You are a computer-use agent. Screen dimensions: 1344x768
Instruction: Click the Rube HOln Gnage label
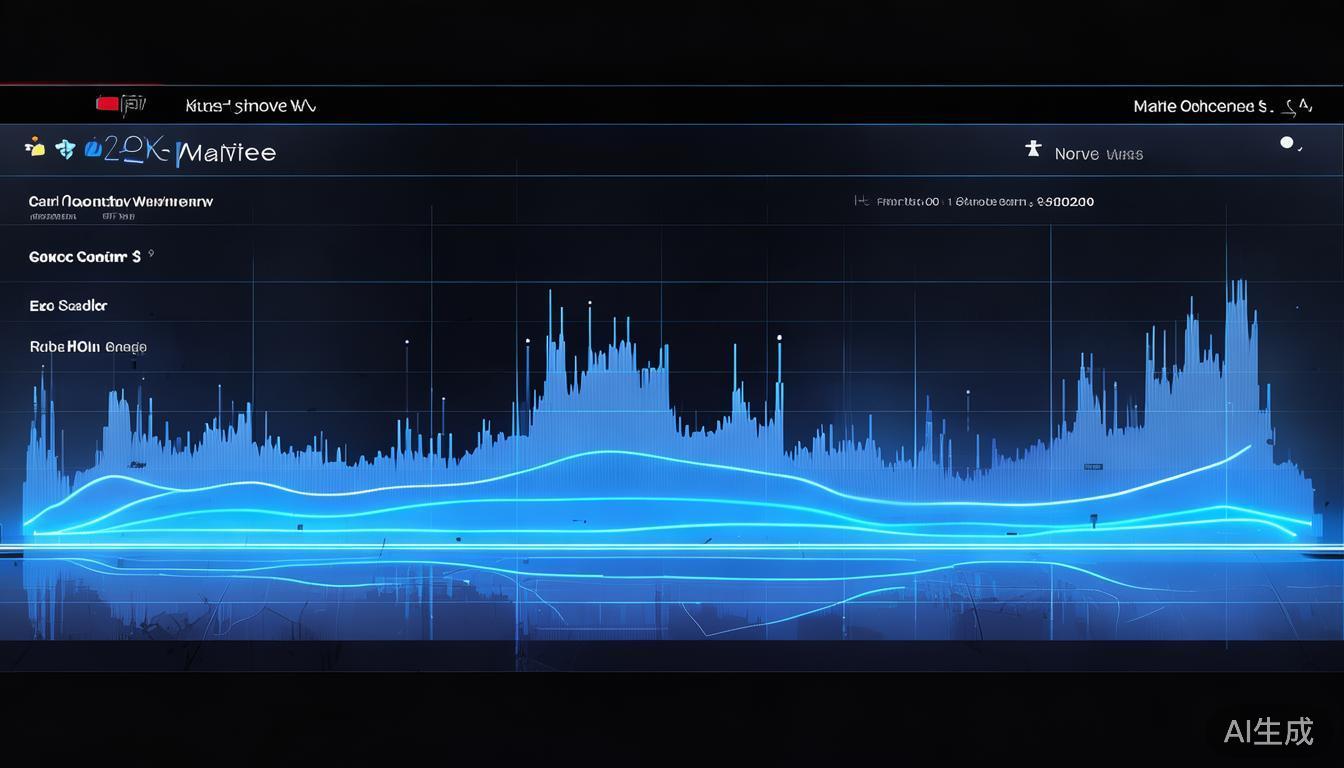[88, 347]
